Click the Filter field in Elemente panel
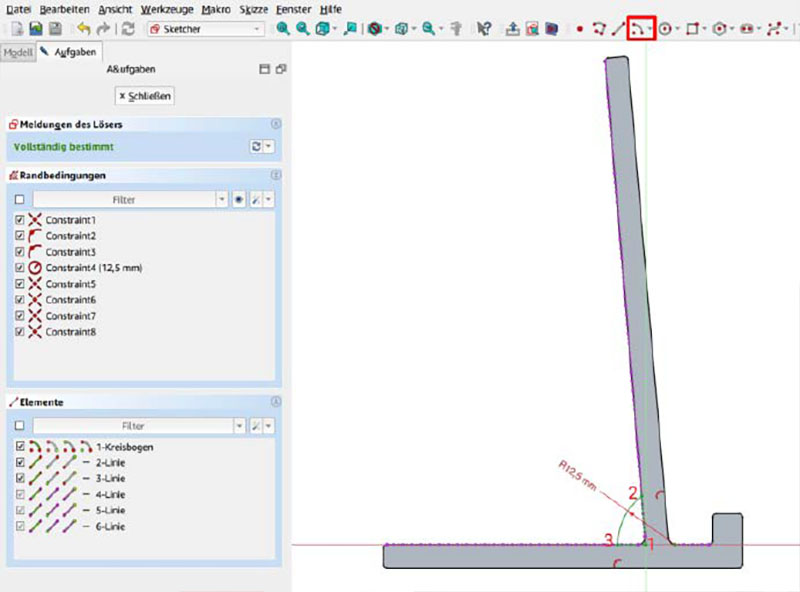 [132, 425]
